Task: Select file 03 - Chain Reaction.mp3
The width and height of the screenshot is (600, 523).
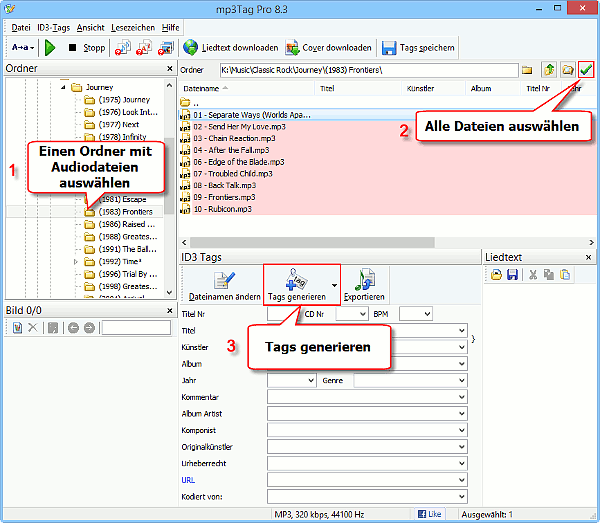Action: point(234,138)
